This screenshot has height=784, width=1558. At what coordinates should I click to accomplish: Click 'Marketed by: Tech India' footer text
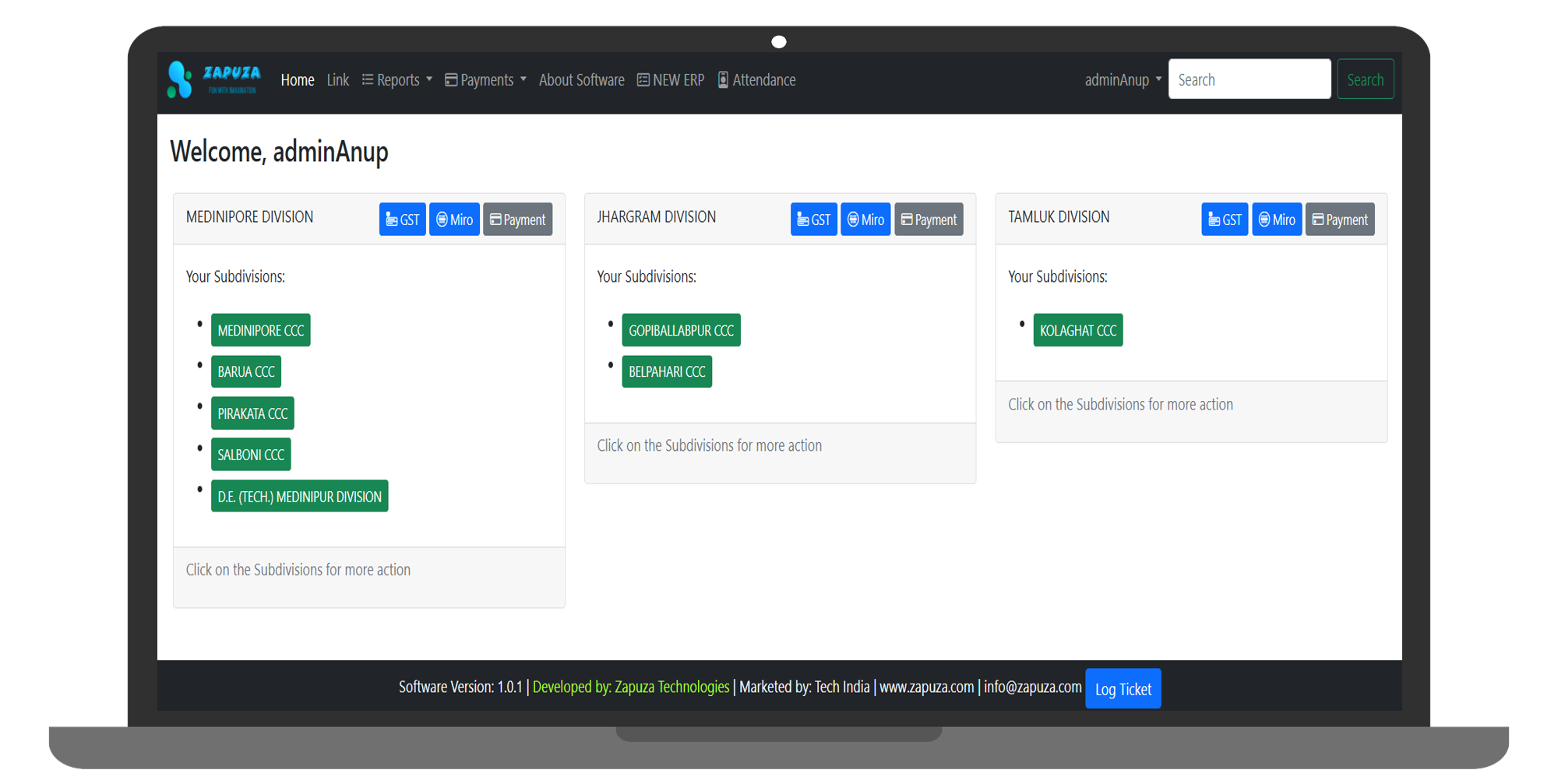[804, 687]
